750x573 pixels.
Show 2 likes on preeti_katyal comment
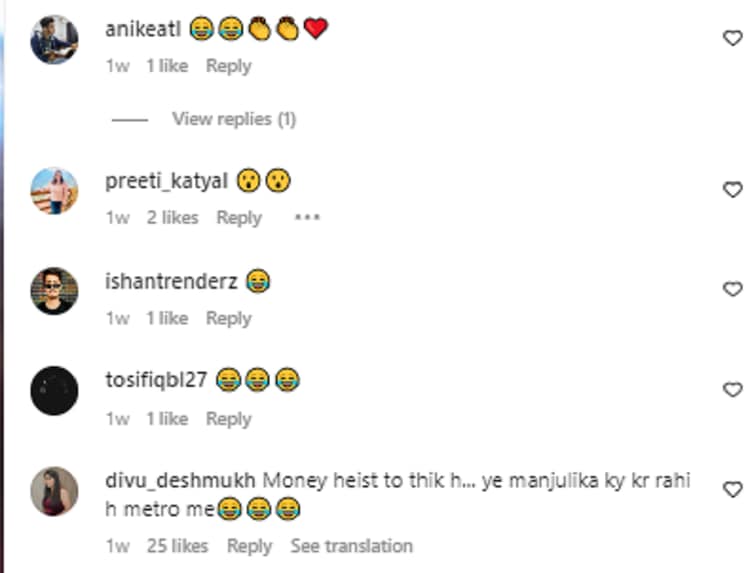pos(172,218)
